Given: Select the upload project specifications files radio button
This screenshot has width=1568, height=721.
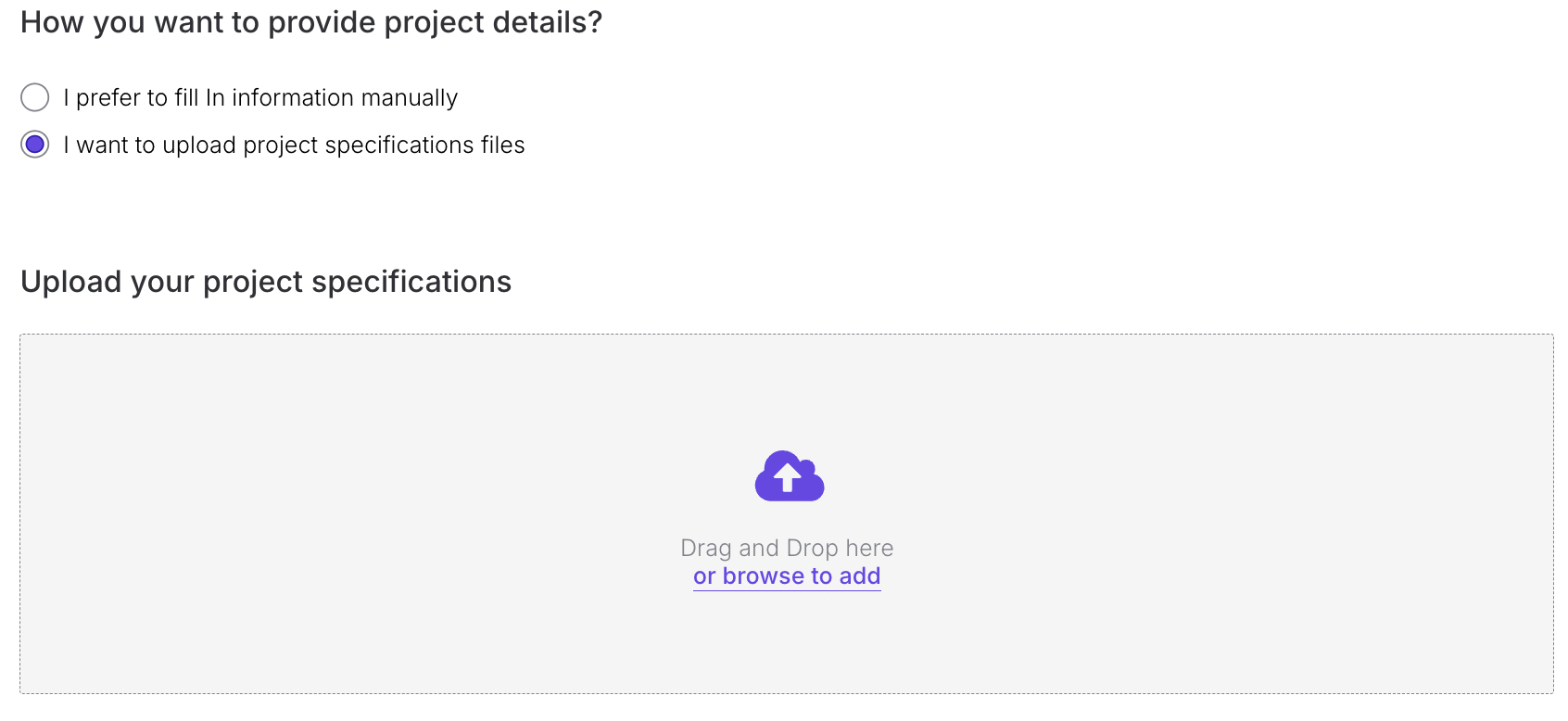Looking at the screenshot, I should click(x=35, y=145).
